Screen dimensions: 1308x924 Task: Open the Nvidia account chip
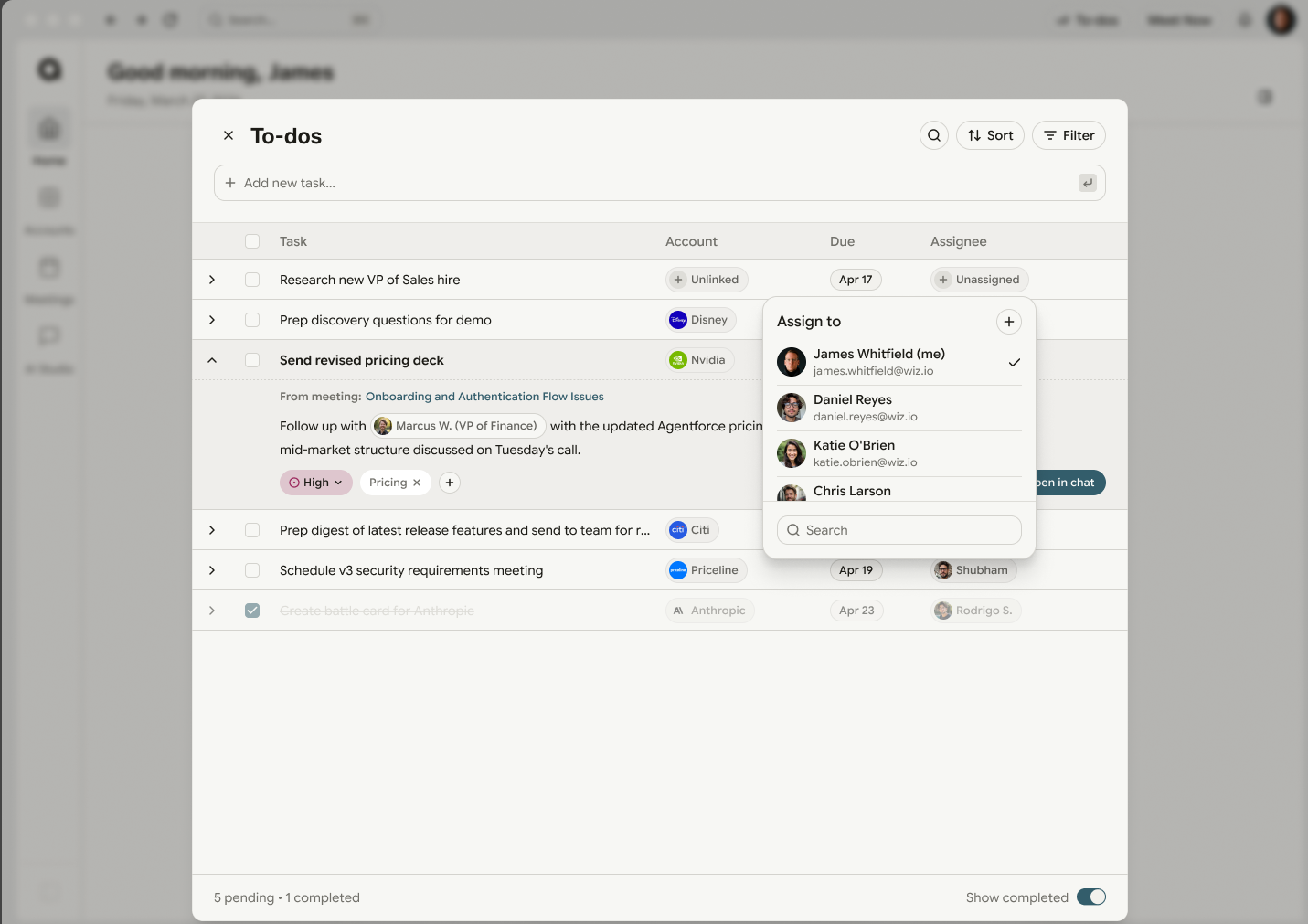point(699,360)
